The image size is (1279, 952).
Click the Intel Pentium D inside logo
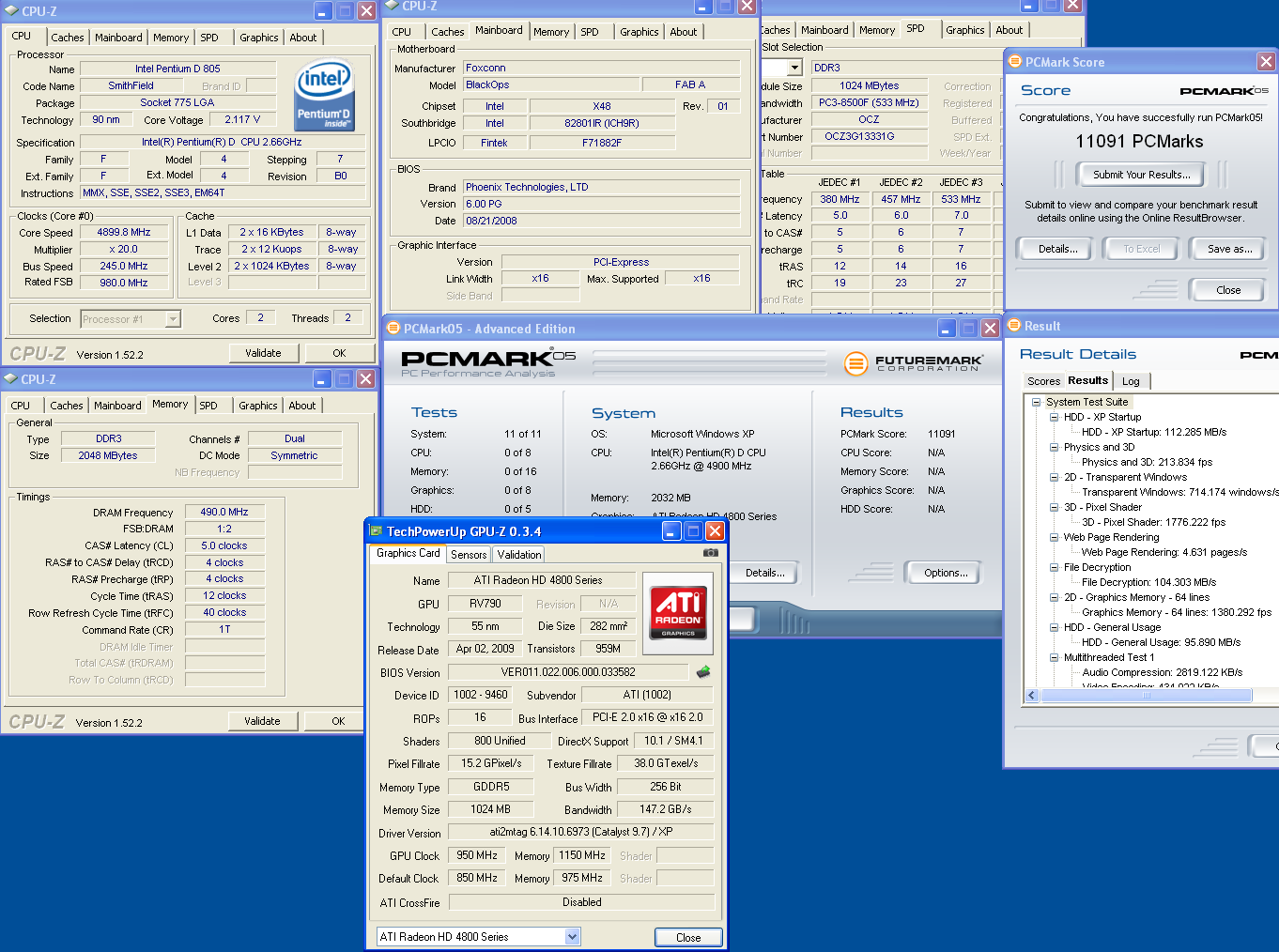click(324, 95)
